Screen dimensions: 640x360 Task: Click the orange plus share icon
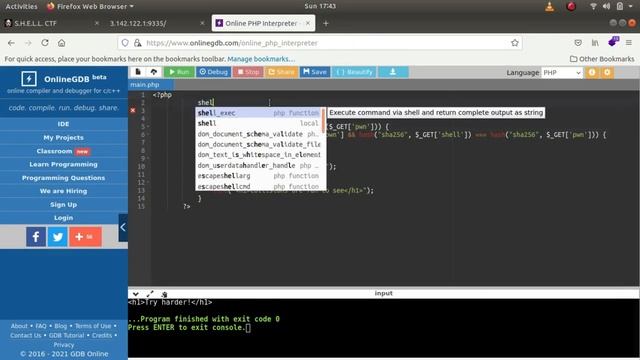click(x=85, y=237)
